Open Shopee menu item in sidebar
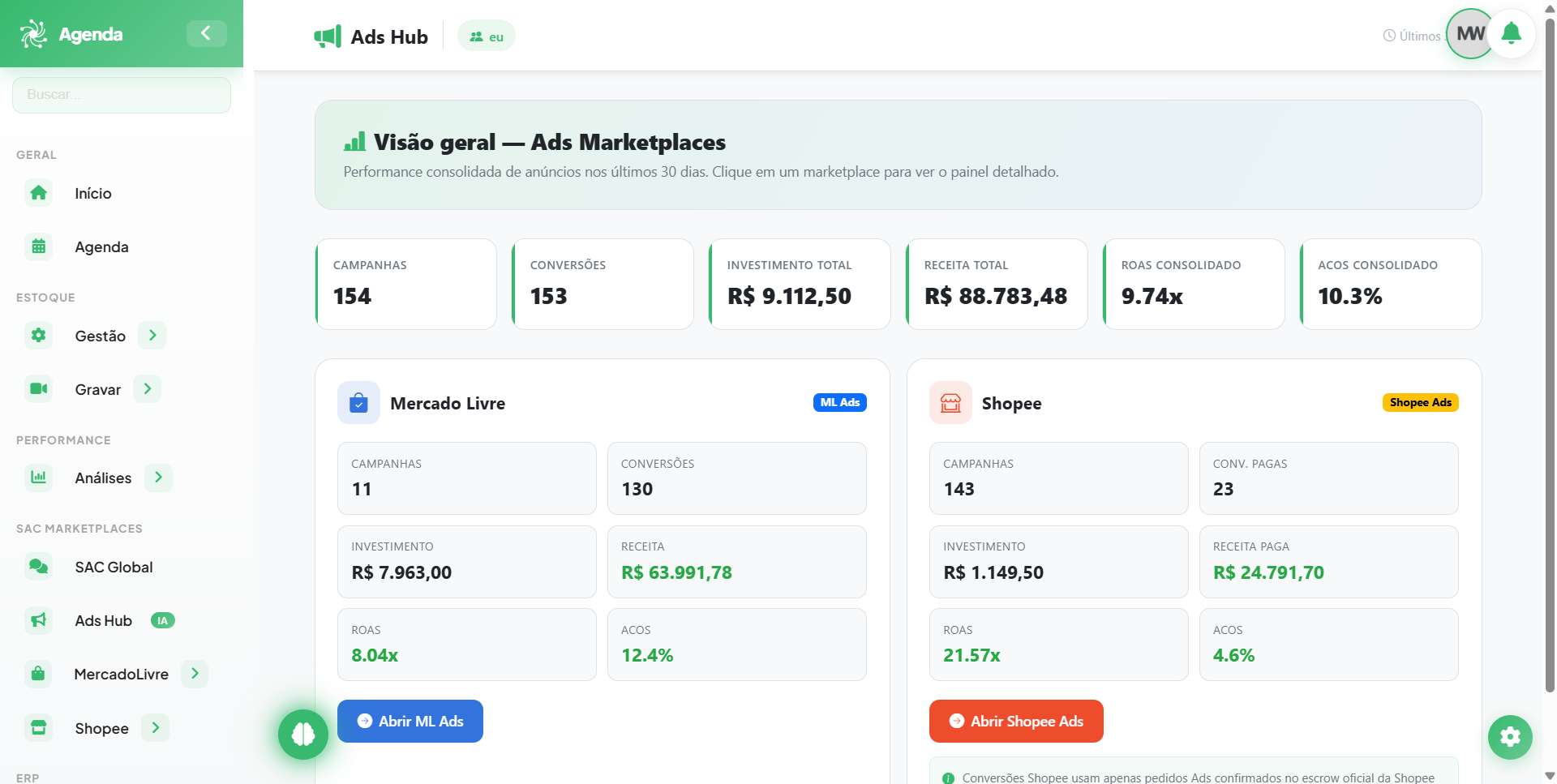 click(101, 728)
